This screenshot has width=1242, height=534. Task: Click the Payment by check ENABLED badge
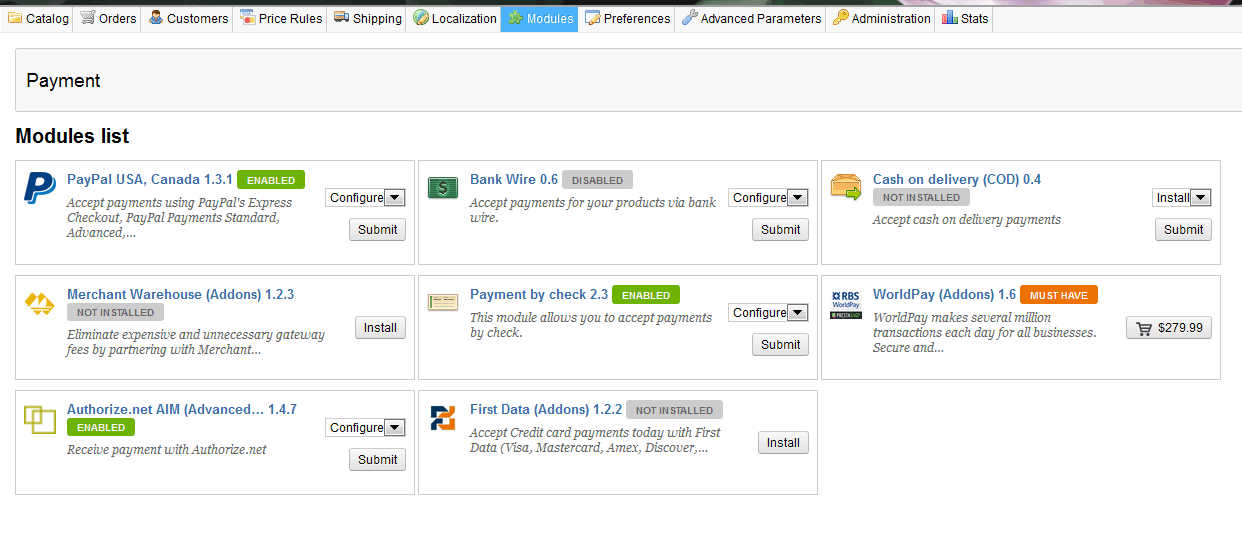point(646,295)
